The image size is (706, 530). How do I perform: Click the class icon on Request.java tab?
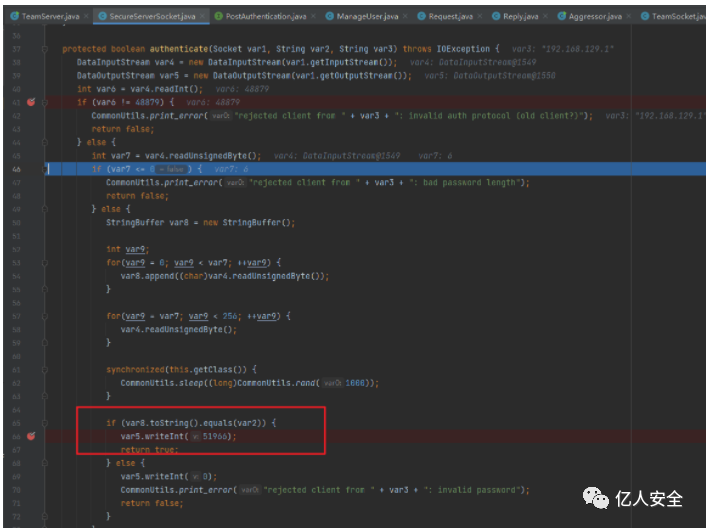click(421, 16)
